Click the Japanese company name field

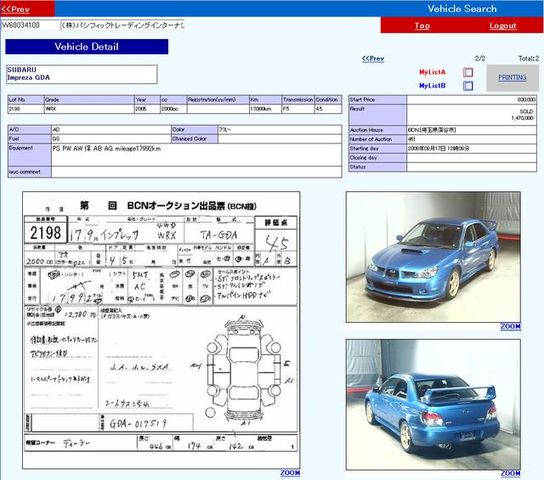click(122, 25)
